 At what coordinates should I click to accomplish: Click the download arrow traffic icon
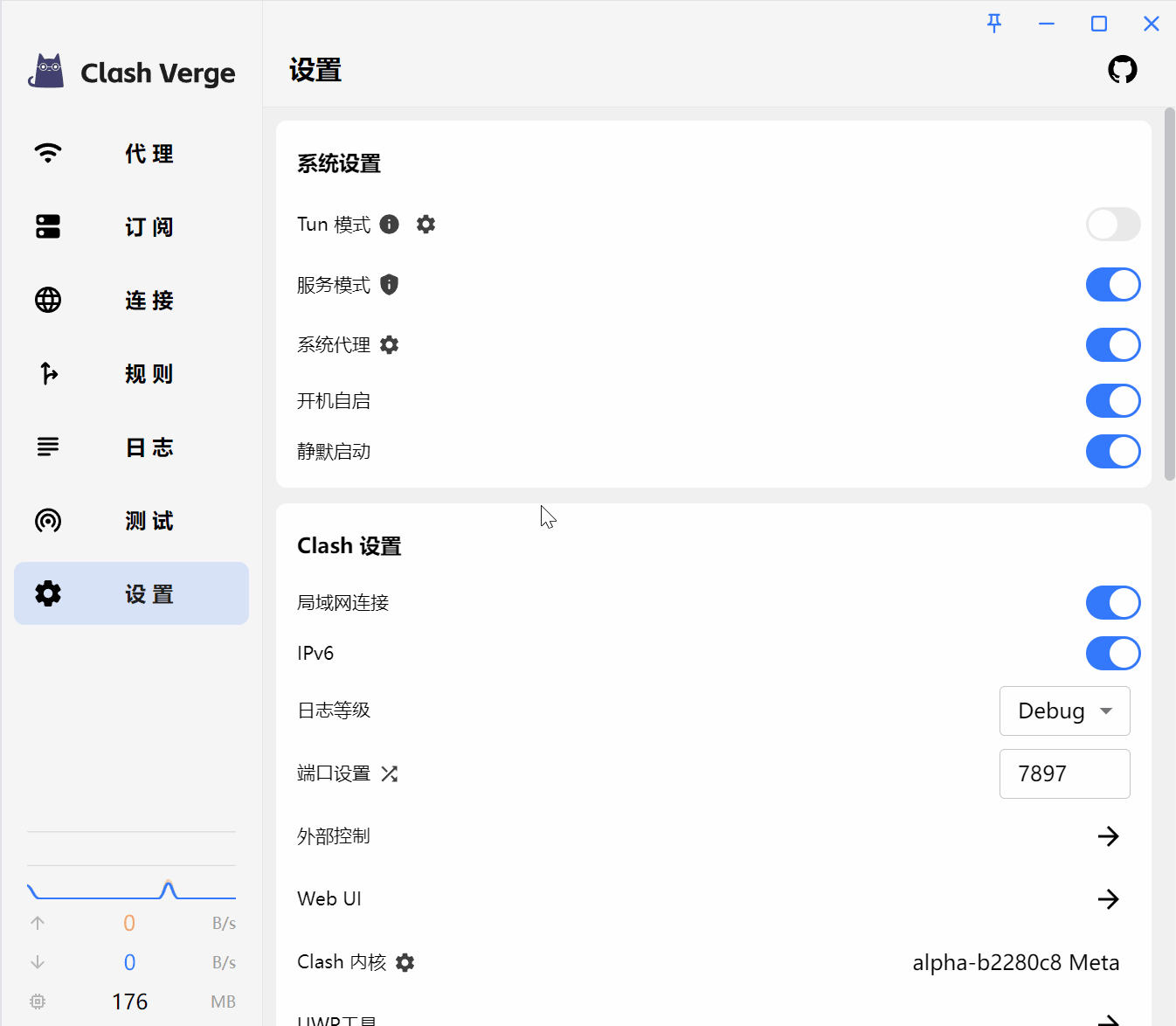pos(38,962)
